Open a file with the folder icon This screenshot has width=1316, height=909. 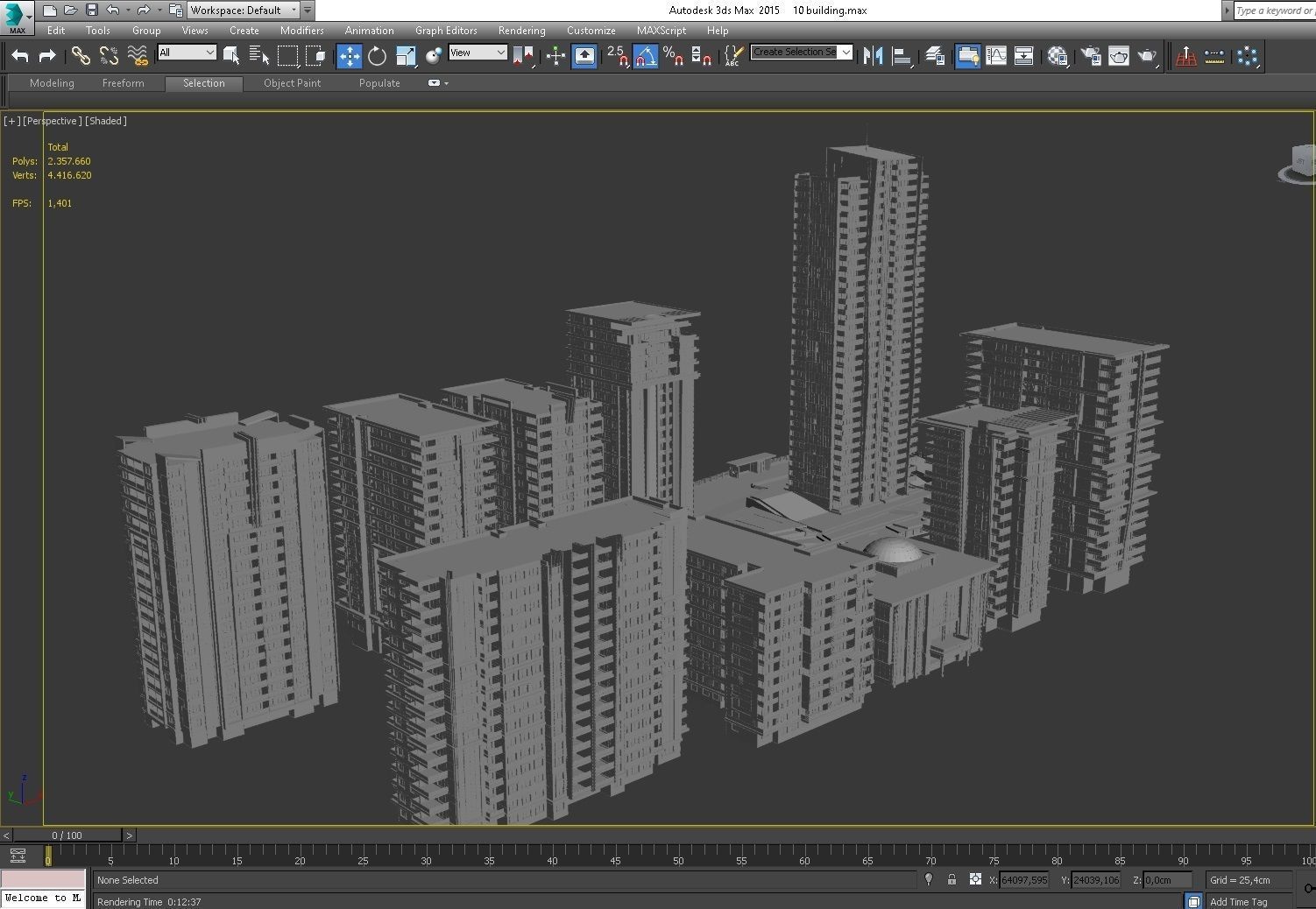[x=70, y=11]
